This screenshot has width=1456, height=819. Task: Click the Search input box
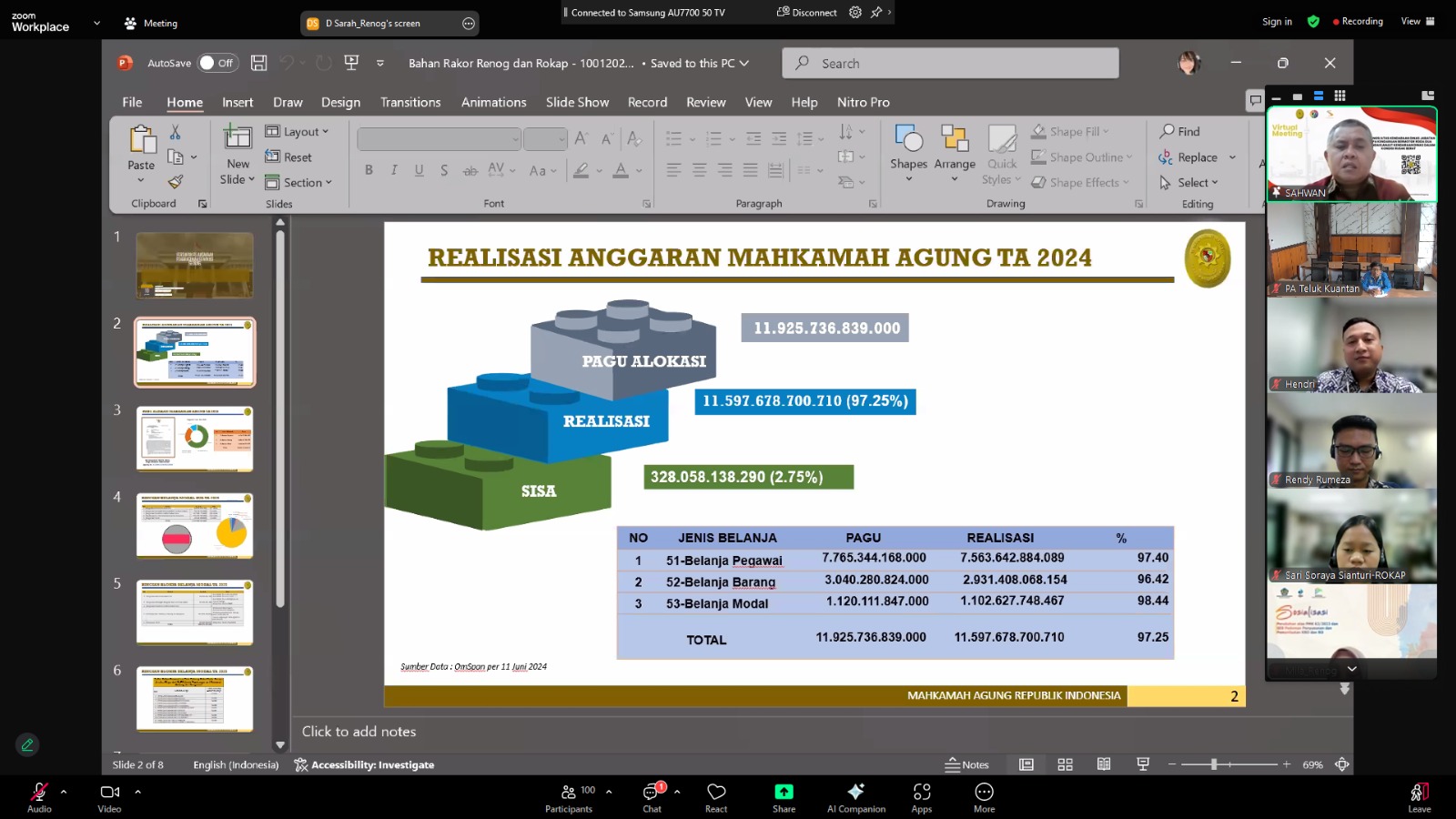(950, 63)
